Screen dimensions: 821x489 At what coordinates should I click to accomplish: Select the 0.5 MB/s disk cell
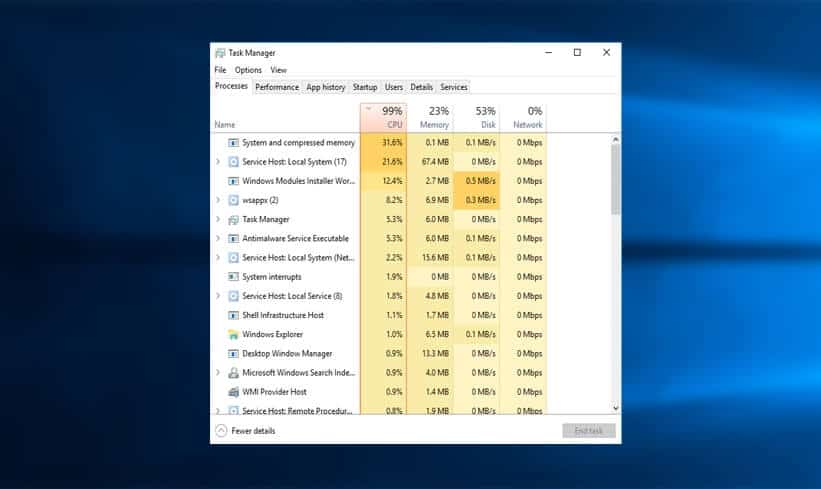[476, 181]
